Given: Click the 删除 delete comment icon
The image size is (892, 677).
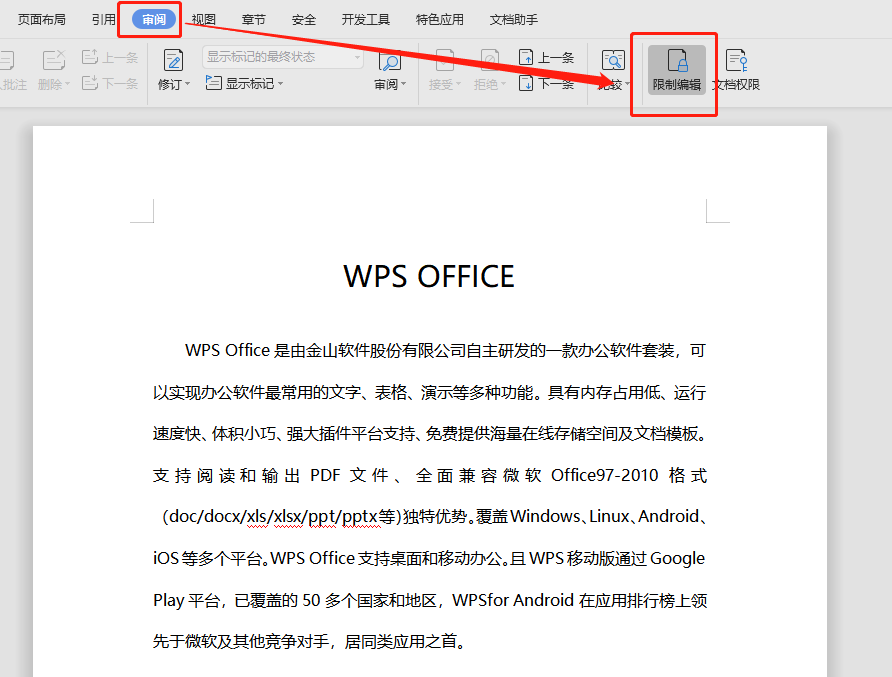Looking at the screenshot, I should [53, 60].
